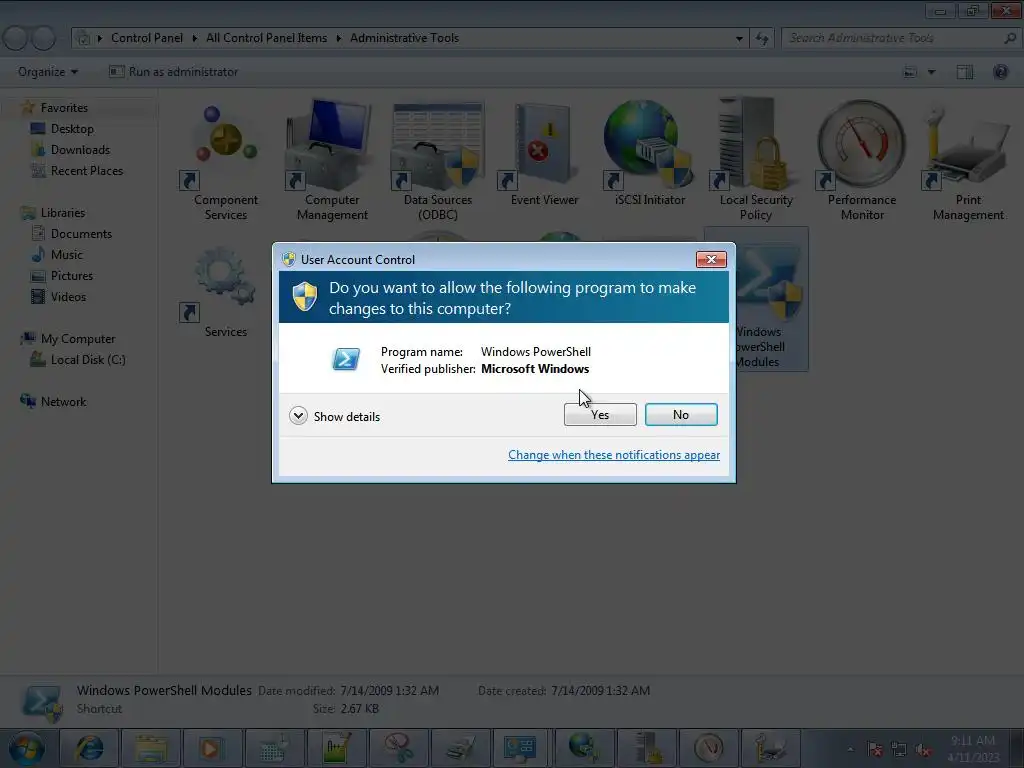Show hidden tray icons arrow
Screen dimensions: 1024x768
(x=850, y=749)
